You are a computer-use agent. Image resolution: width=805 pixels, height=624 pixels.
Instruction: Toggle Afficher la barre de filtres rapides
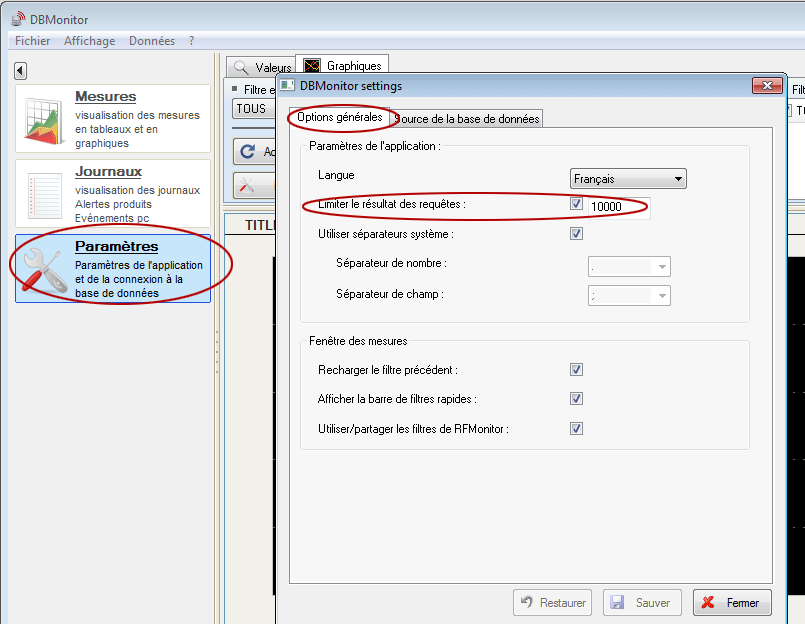pyautogui.click(x=576, y=399)
